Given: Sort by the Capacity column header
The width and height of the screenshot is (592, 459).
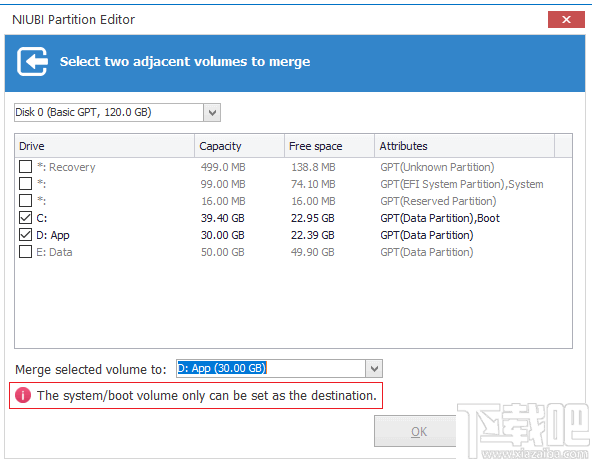Looking at the screenshot, I should coord(239,146).
